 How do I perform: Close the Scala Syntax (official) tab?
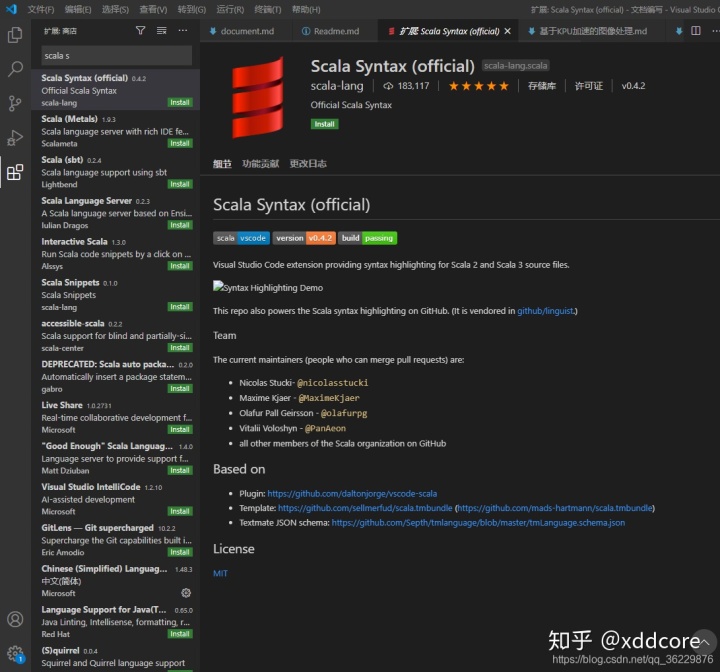coord(507,31)
